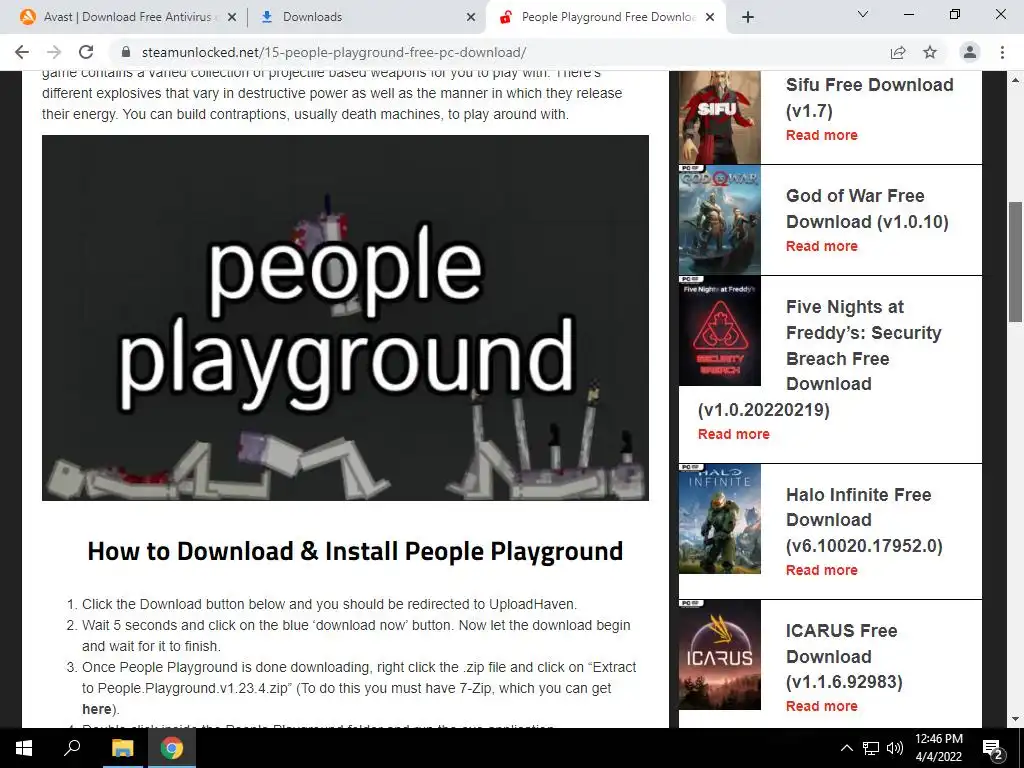Go back to the previous page
Screen dimensions: 1024x768
pos(22,52)
